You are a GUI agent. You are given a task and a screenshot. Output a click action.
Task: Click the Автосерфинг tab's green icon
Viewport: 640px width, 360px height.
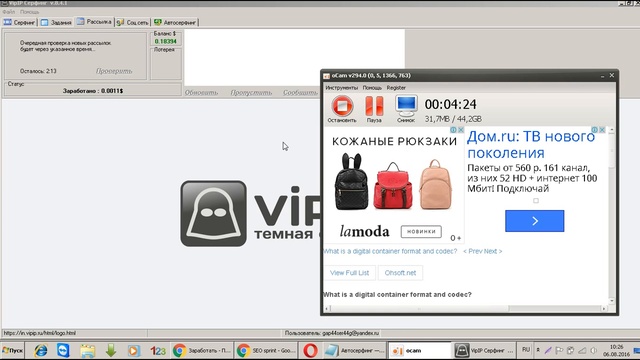click(158, 22)
